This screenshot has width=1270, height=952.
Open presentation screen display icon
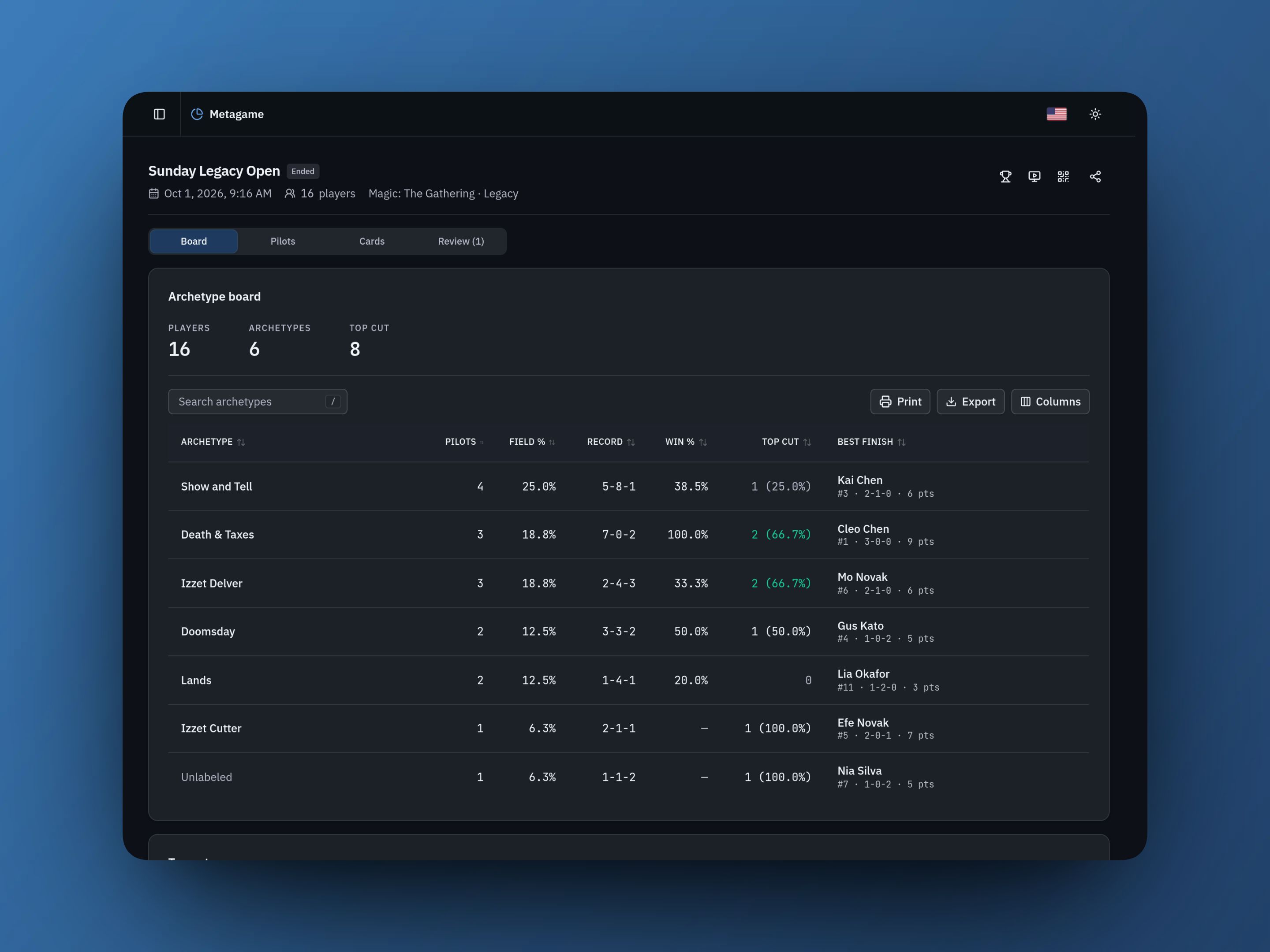[1034, 177]
